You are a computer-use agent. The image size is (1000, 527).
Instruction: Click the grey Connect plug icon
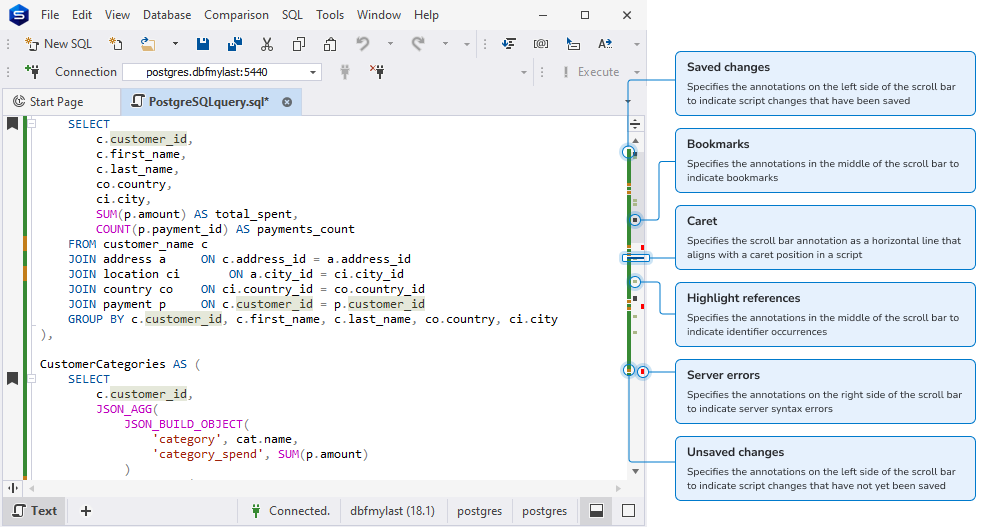tap(345, 71)
